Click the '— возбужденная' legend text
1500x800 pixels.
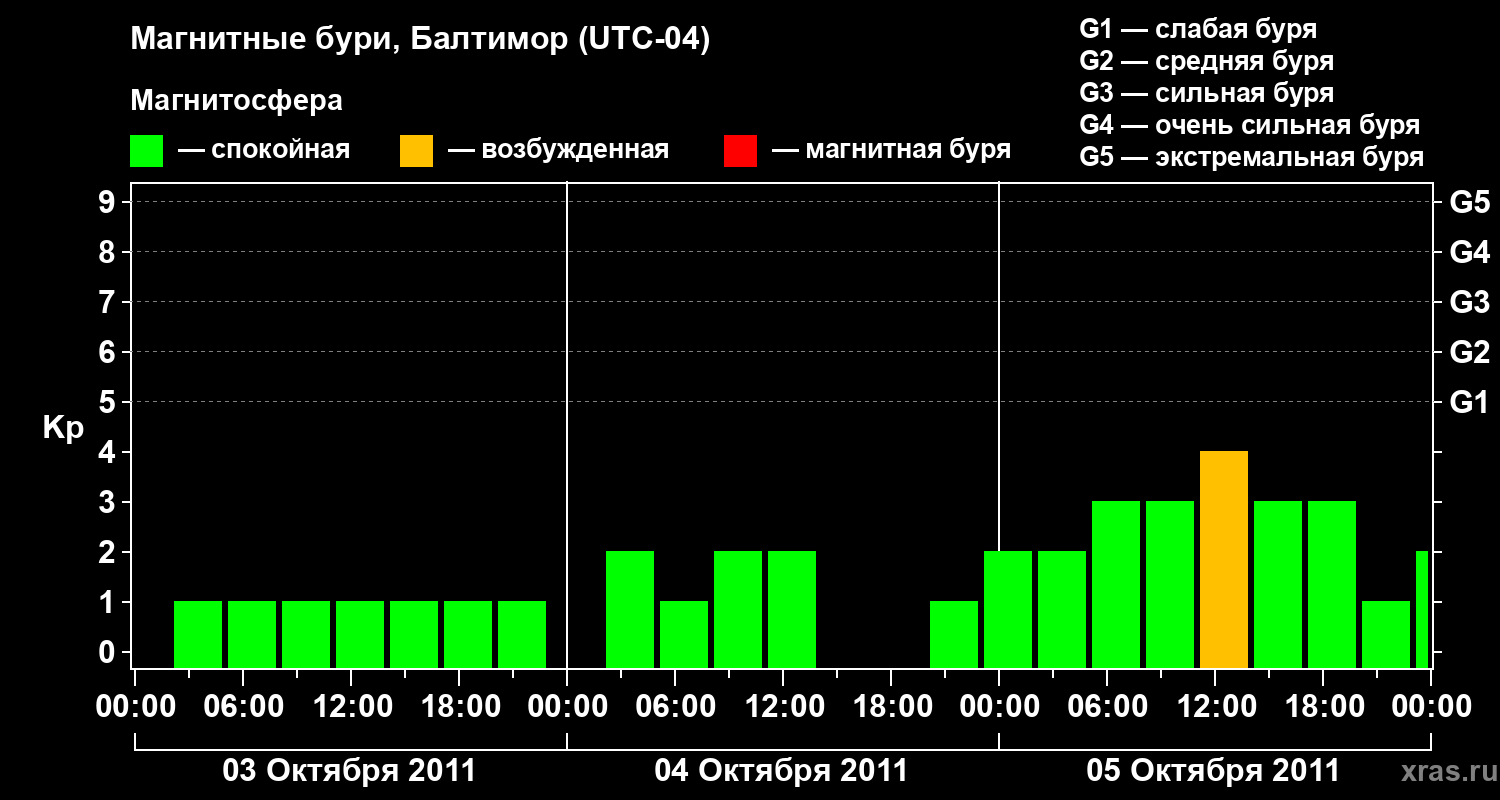558,151
